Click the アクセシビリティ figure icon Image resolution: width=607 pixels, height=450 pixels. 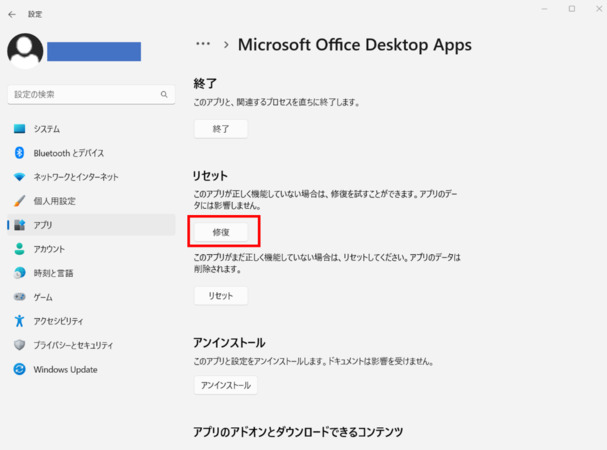[19, 321]
